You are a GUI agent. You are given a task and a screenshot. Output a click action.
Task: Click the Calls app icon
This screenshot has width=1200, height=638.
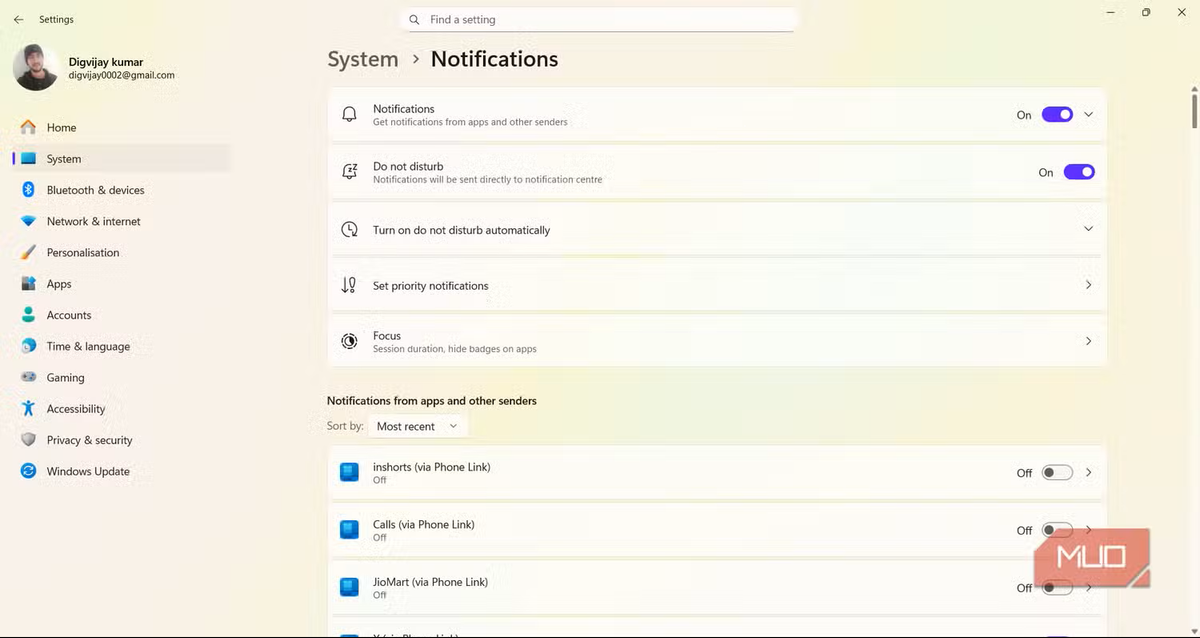click(x=349, y=530)
